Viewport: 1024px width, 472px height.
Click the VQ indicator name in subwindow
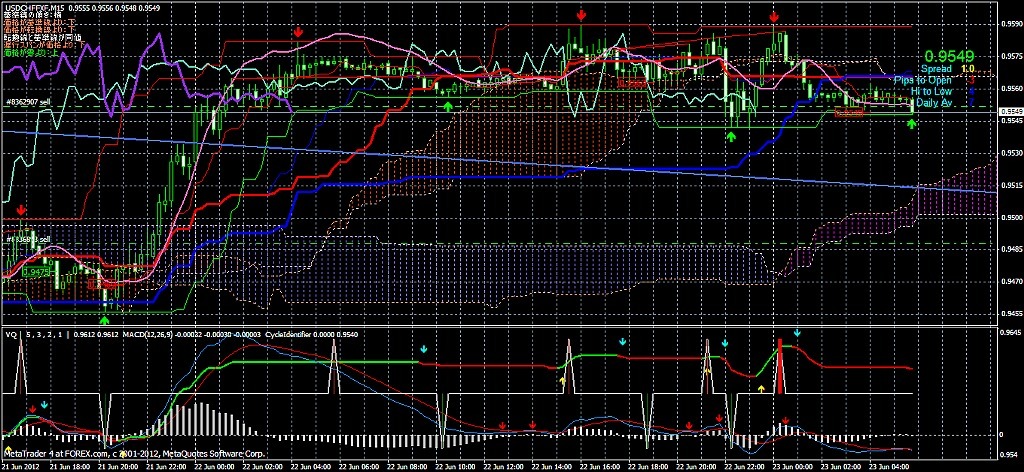tap(9, 334)
